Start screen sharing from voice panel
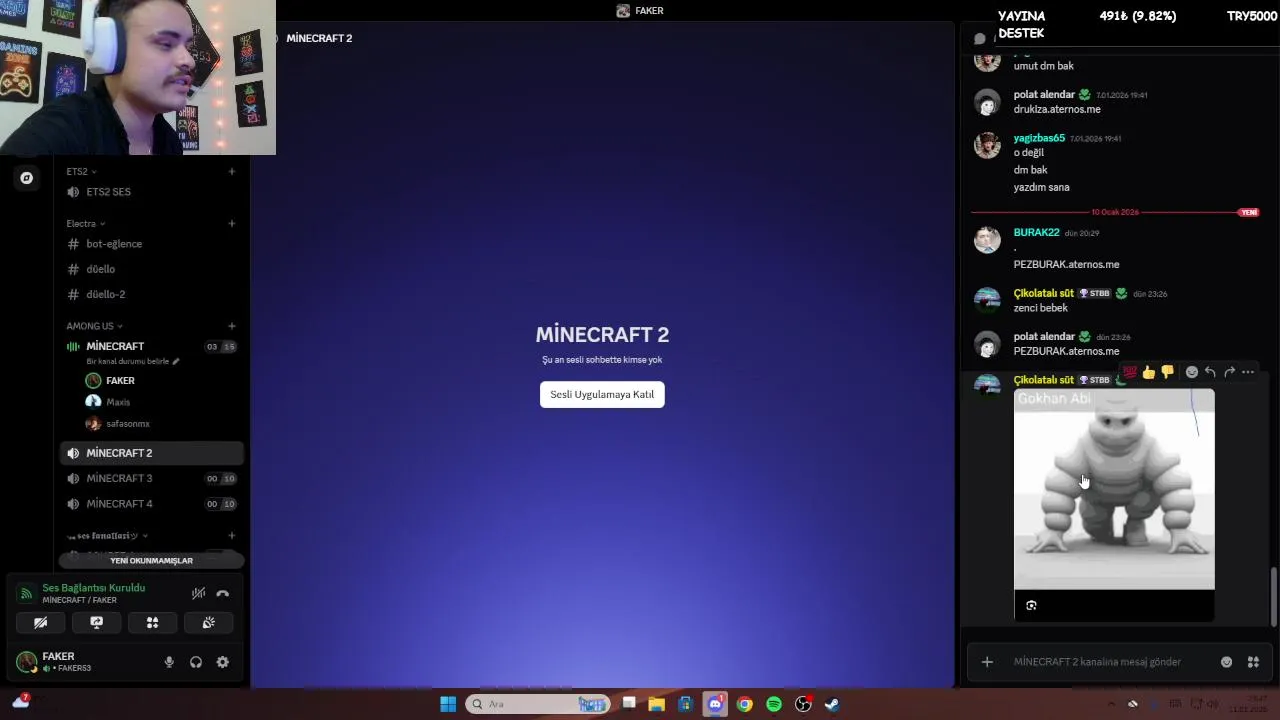1280x720 pixels. [x=97, y=622]
